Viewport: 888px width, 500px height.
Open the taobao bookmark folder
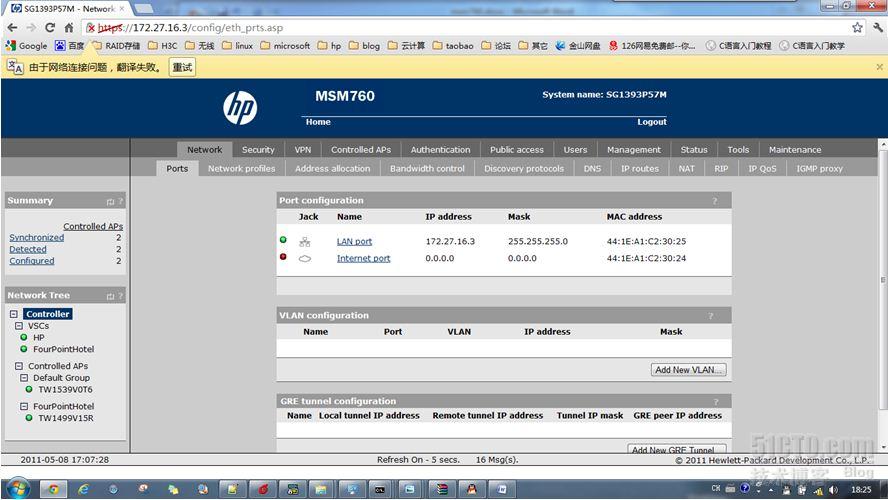(452, 46)
